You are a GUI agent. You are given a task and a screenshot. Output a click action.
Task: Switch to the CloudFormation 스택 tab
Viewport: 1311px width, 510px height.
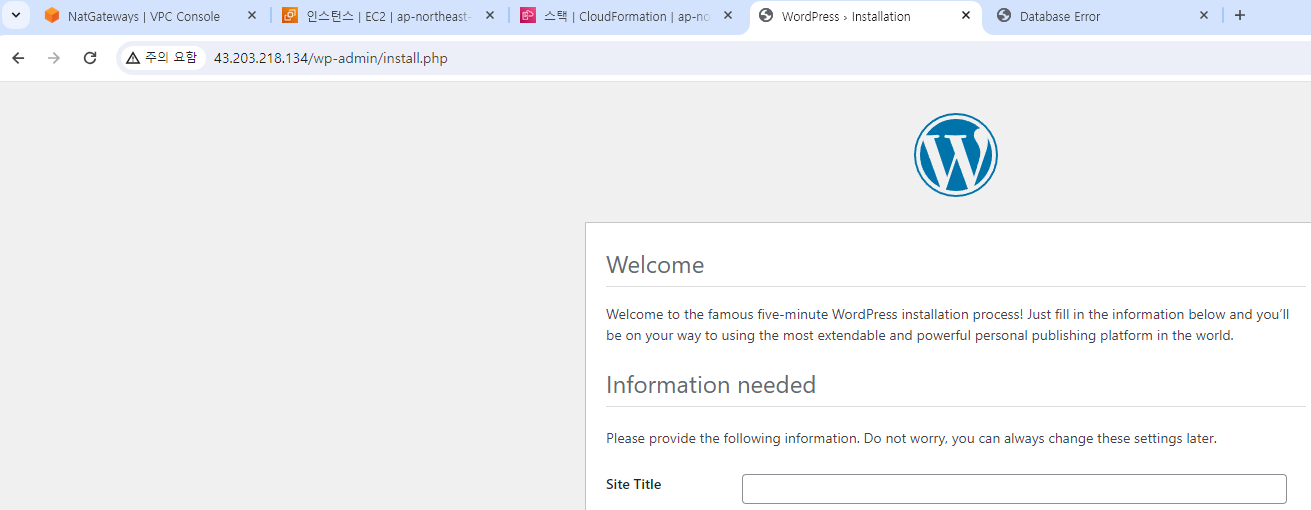[627, 16]
